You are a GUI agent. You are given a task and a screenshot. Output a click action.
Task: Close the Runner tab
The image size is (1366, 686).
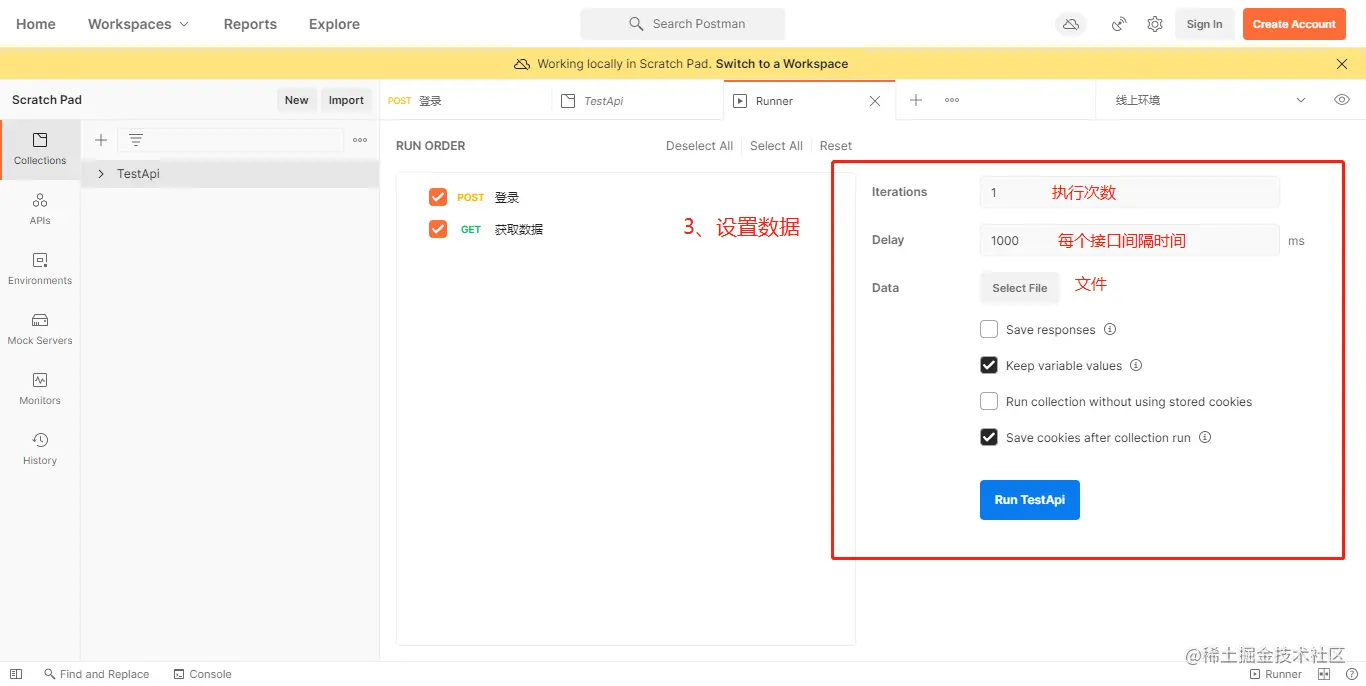875,101
